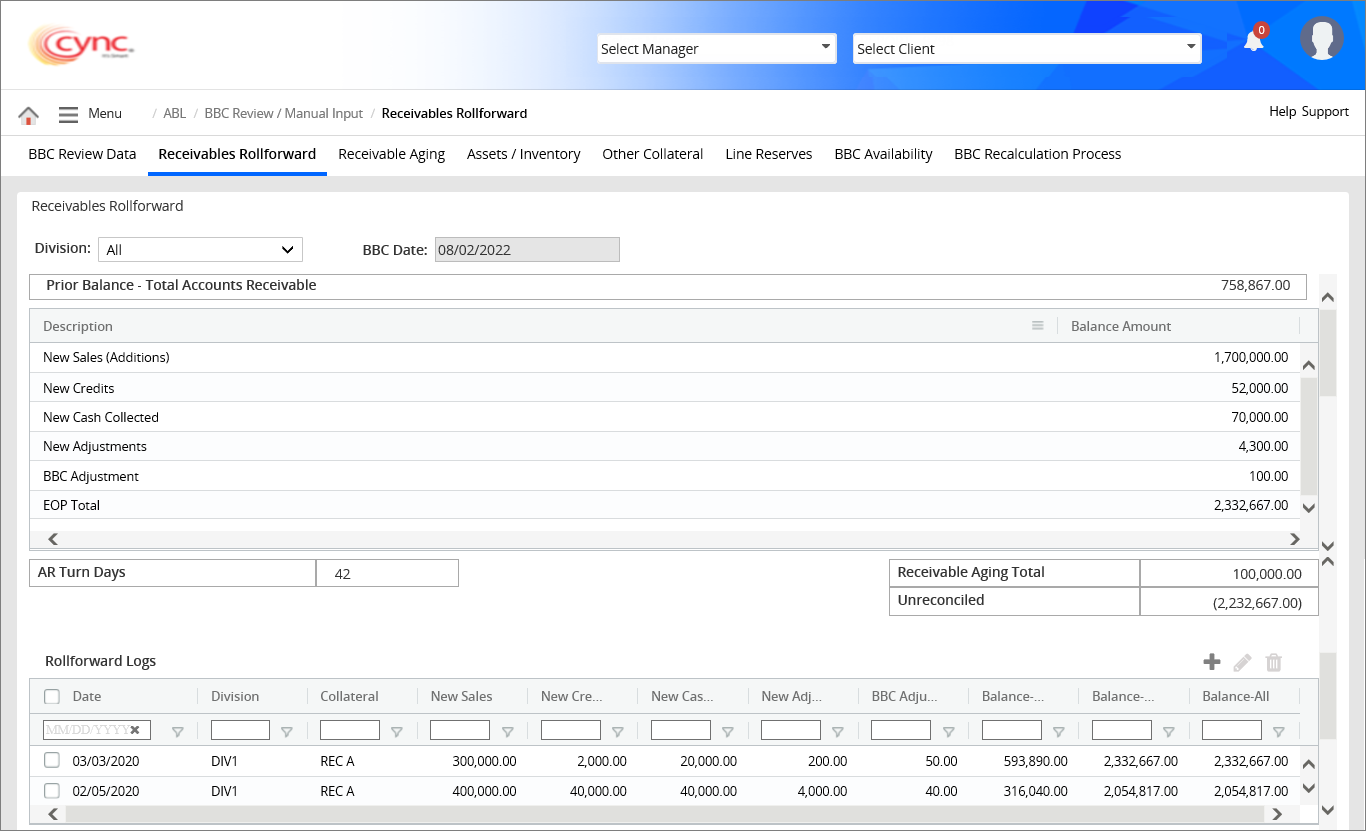Switch to the Receivable Aging tab
Image resolution: width=1366 pixels, height=831 pixels.
click(391, 154)
